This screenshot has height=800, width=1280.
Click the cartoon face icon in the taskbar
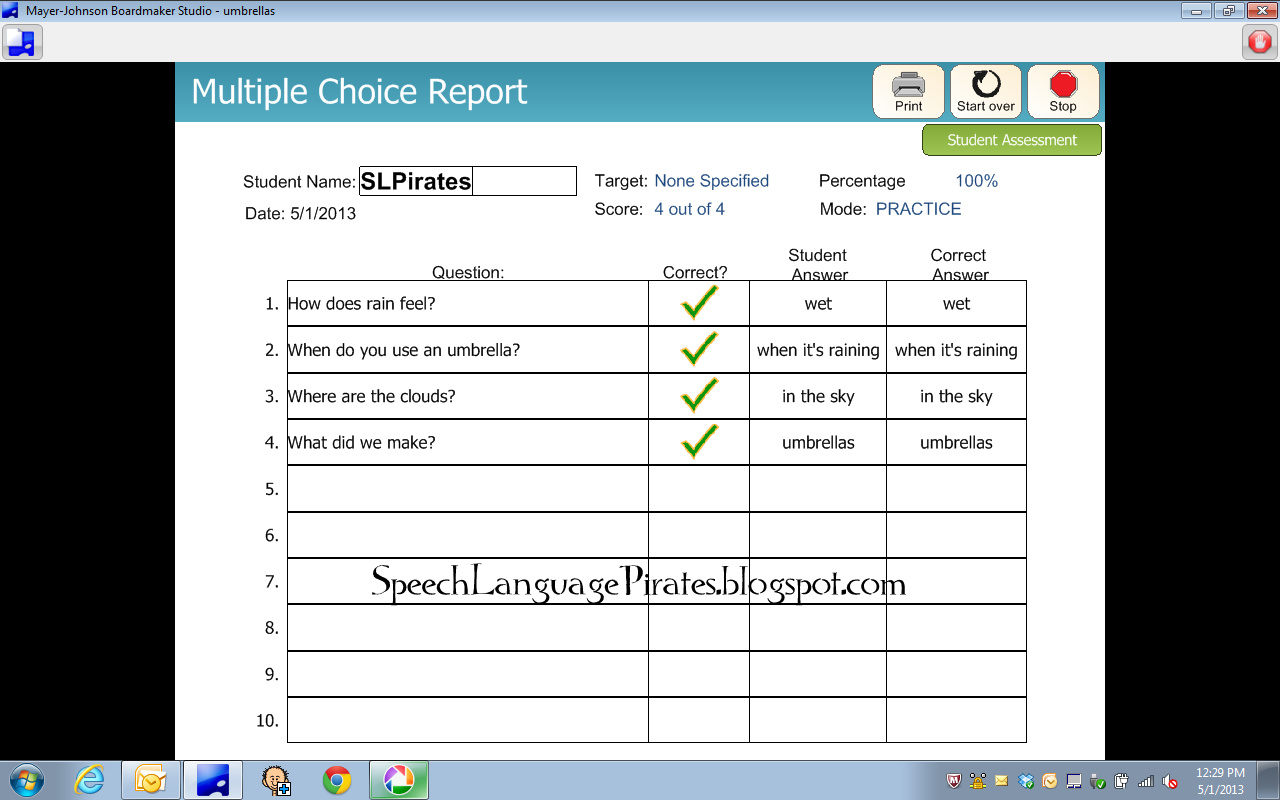click(x=276, y=780)
